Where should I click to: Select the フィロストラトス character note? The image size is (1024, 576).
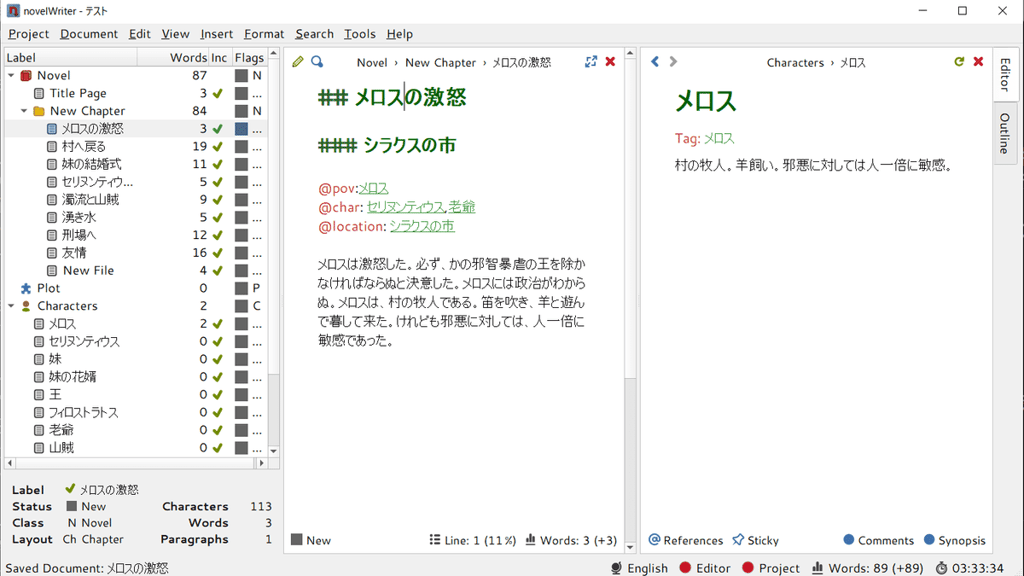click(x=84, y=413)
